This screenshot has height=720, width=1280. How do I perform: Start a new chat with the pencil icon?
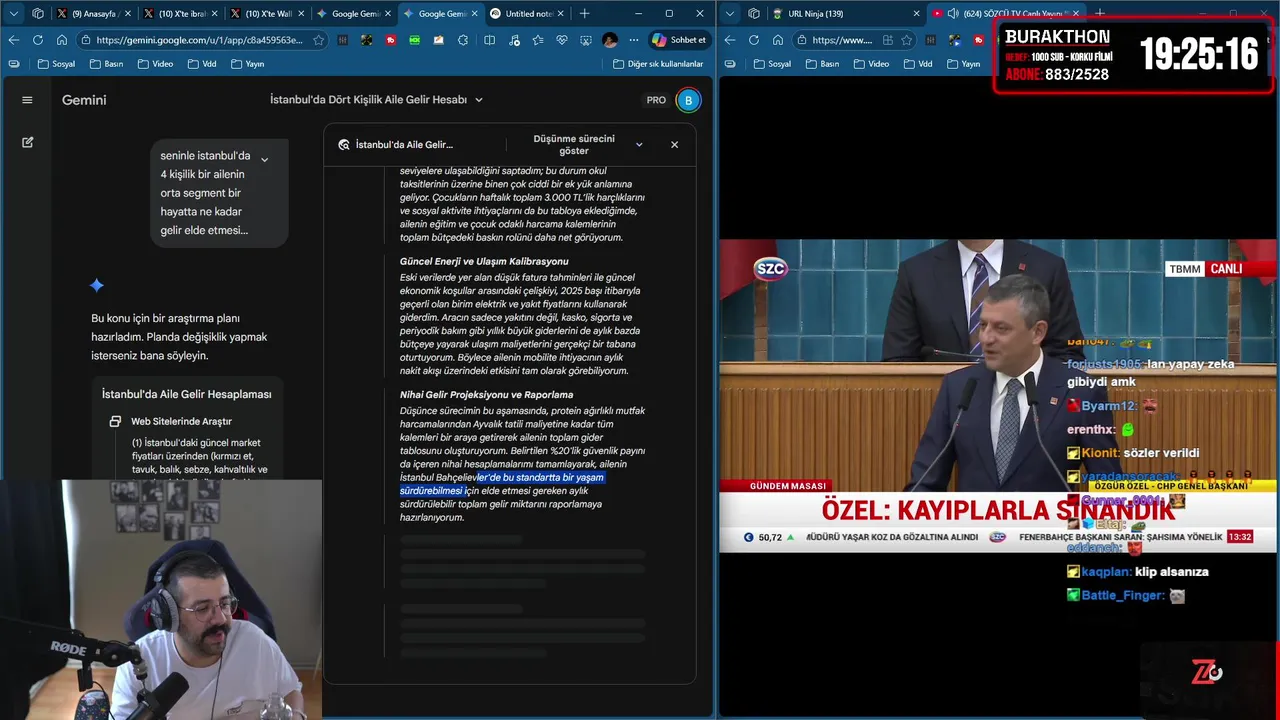pyautogui.click(x=27, y=142)
